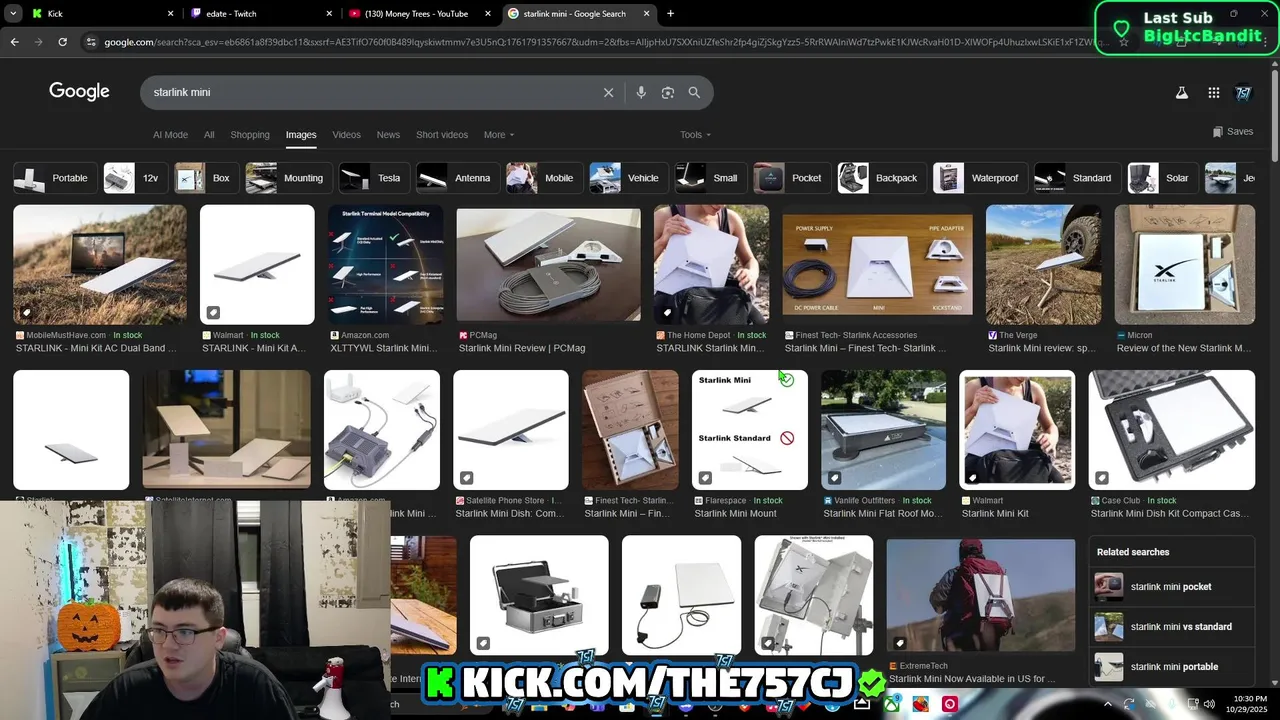
Task: Filter images by Solar chip
Action: [1162, 178]
